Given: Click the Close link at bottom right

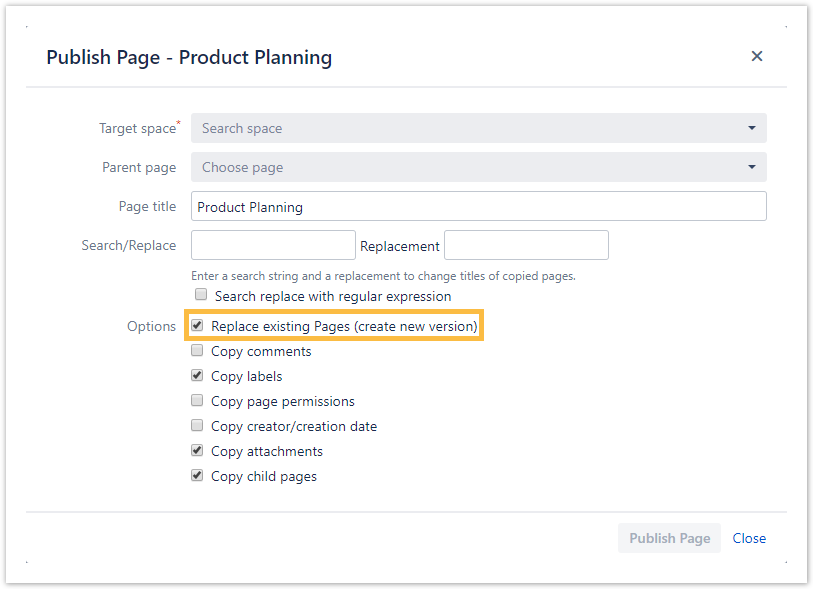Looking at the screenshot, I should [749, 538].
